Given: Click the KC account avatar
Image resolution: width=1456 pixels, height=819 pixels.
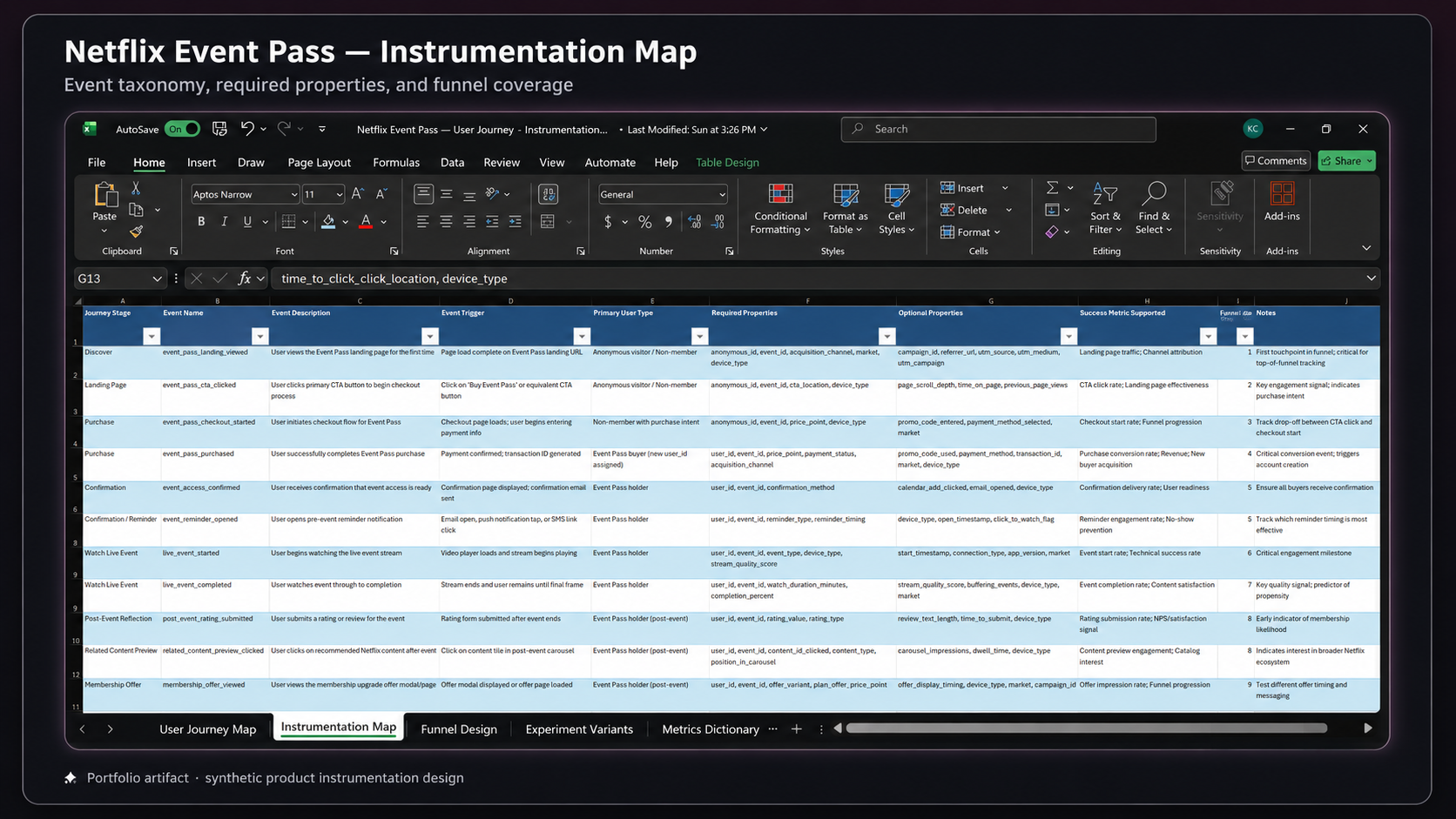Looking at the screenshot, I should (1253, 129).
